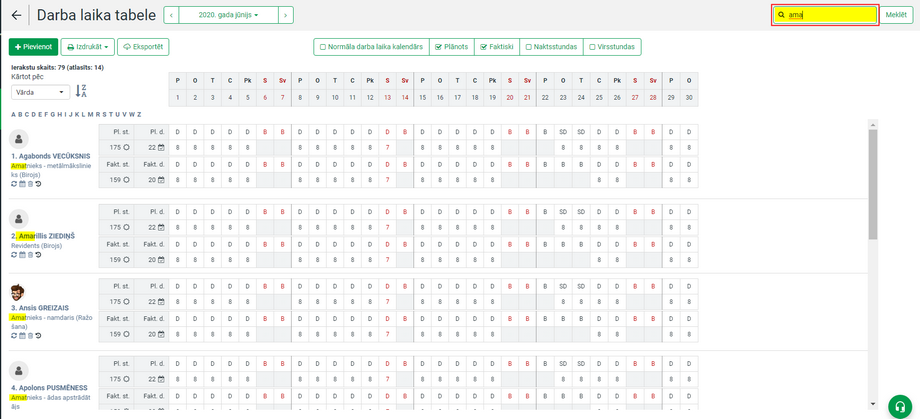920x419 pixels.
Task: Click the refresh icon under Amarillis ZIEDIŅŠ
Action: coord(14,255)
